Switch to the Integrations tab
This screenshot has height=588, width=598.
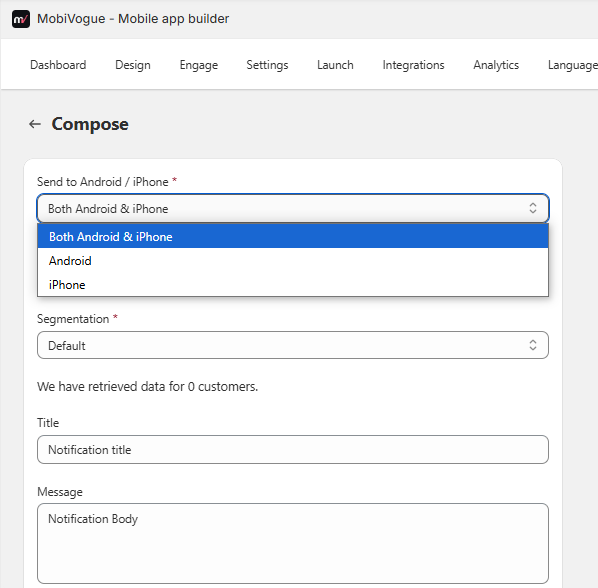(413, 65)
